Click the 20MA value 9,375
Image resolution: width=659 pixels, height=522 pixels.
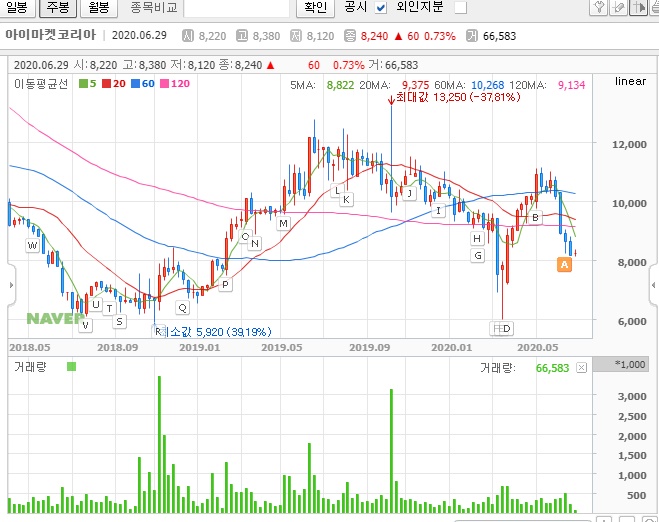(x=416, y=85)
